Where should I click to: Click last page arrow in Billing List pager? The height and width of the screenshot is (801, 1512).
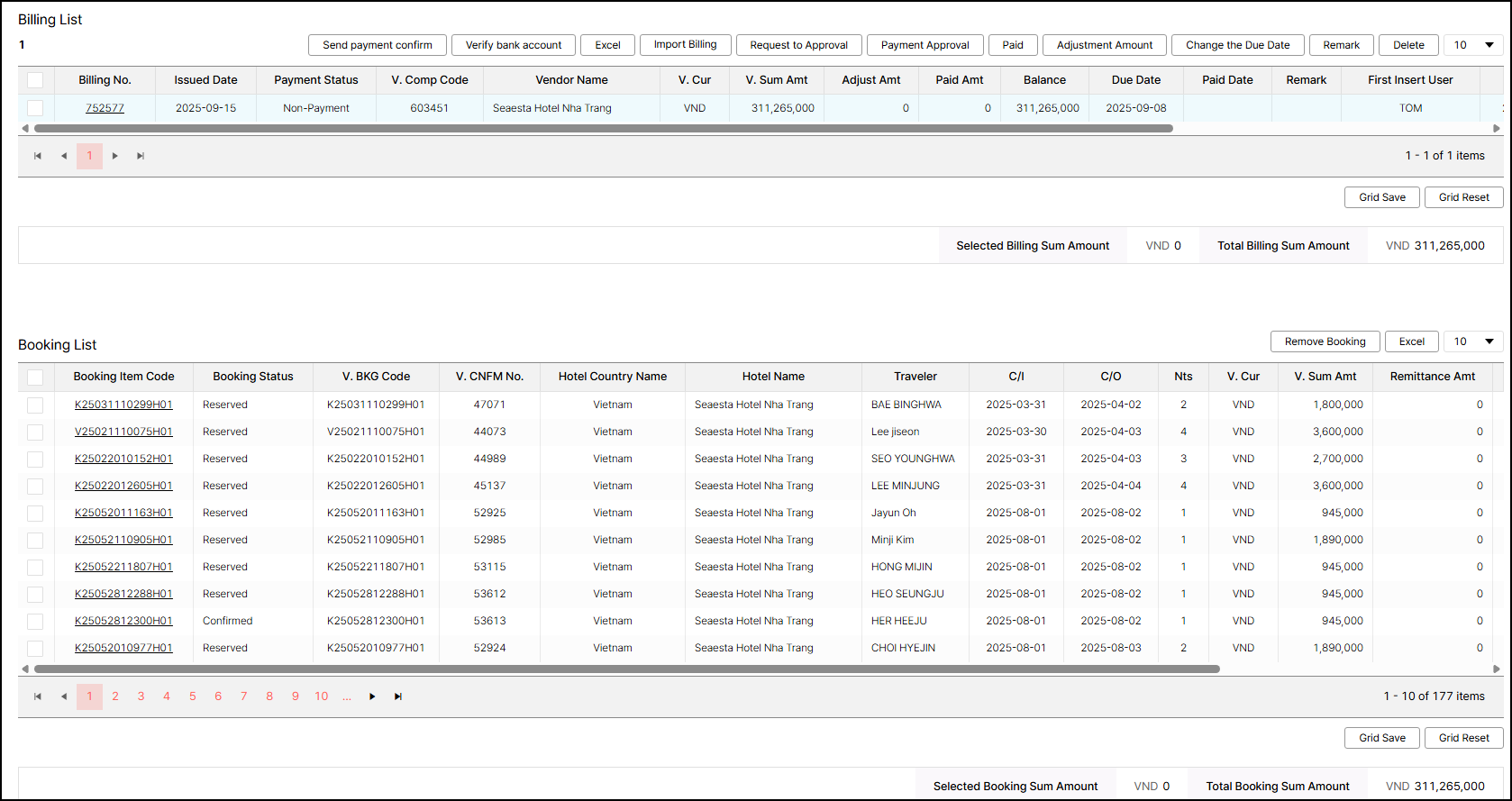click(141, 156)
